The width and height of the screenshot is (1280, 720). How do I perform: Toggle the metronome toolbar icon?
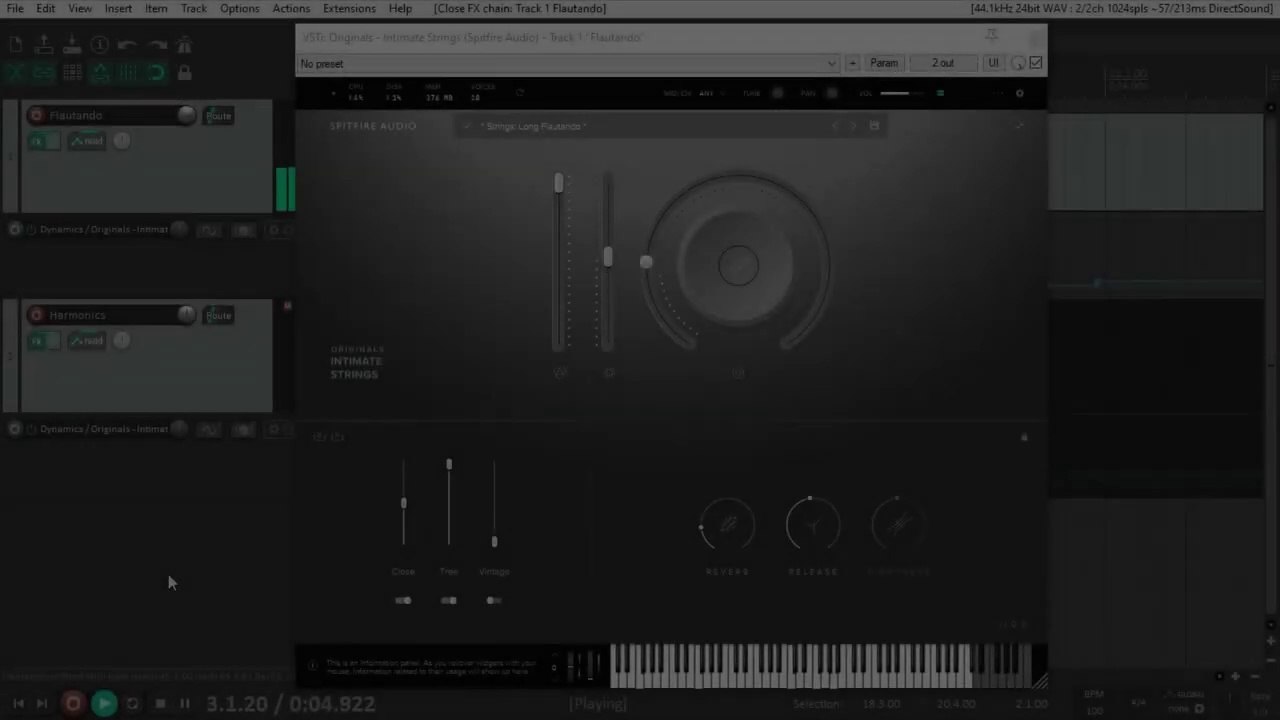click(184, 45)
